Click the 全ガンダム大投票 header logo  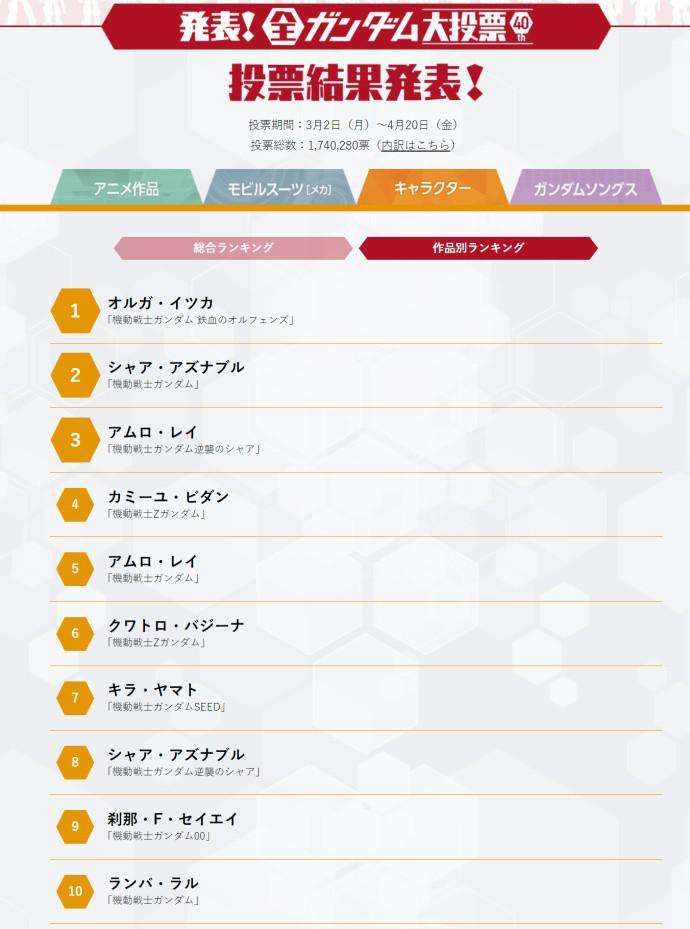coord(355,27)
